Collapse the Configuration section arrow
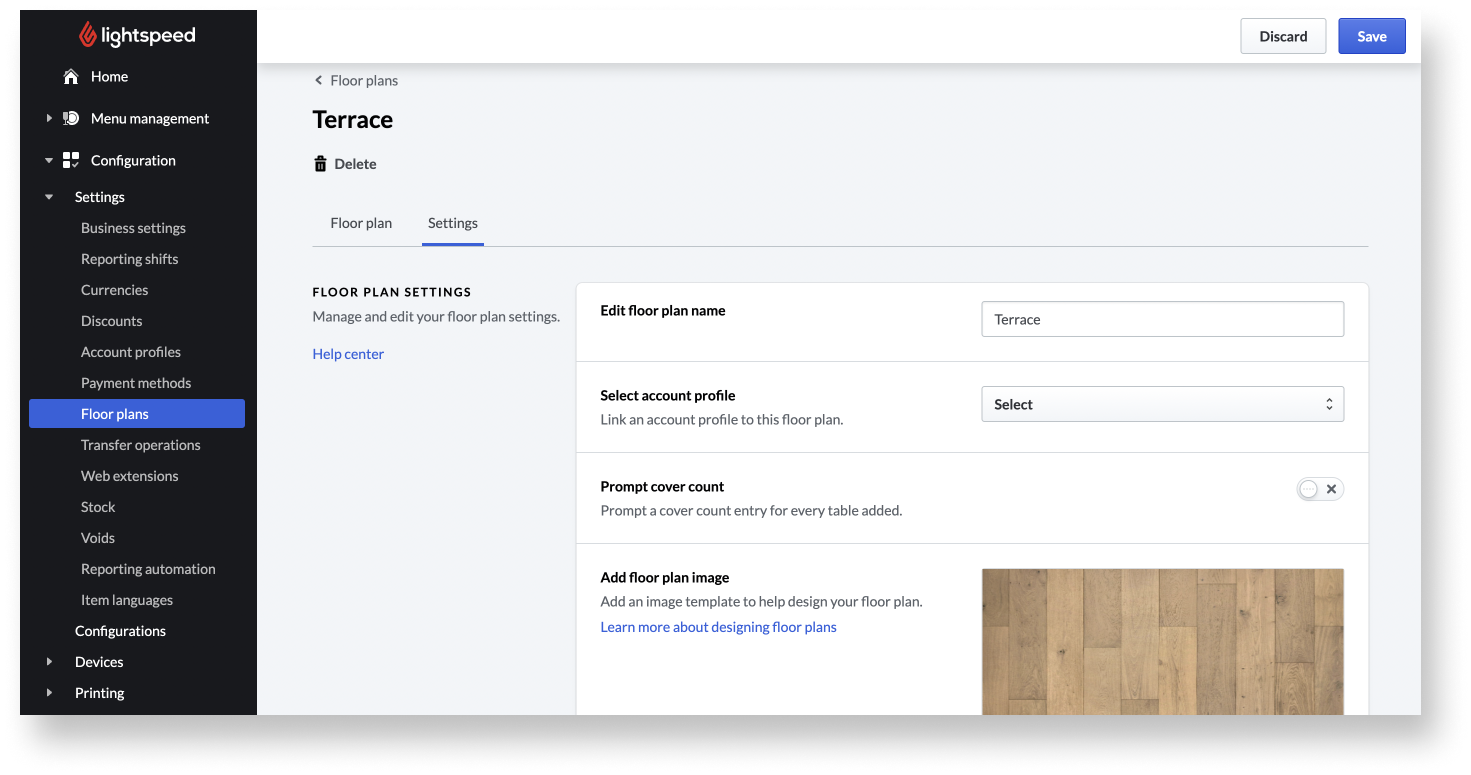The height and width of the screenshot is (775, 1471). pos(49,160)
